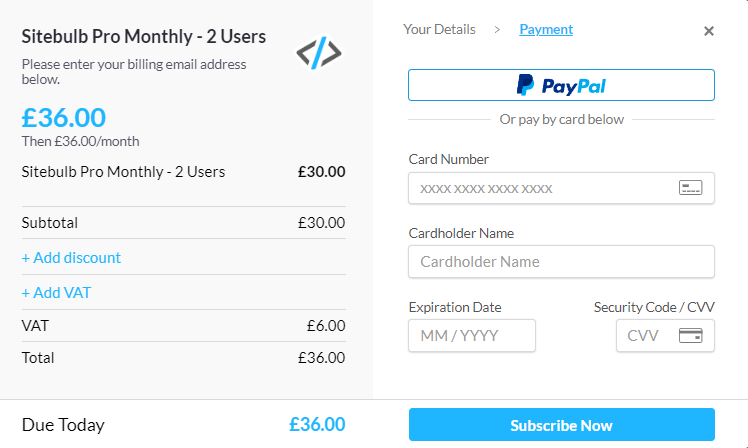Click the Subscribe Now button
Viewport: 748px width, 448px height.
(561, 425)
